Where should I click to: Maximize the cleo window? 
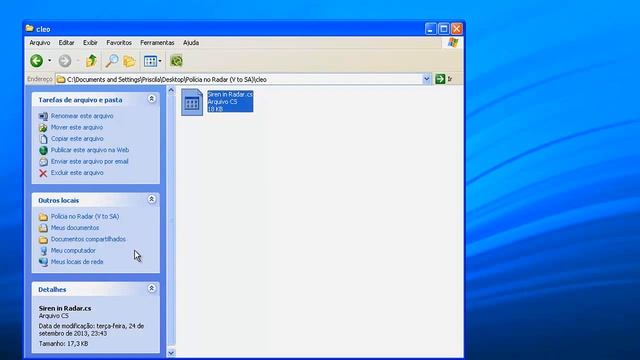444,29
